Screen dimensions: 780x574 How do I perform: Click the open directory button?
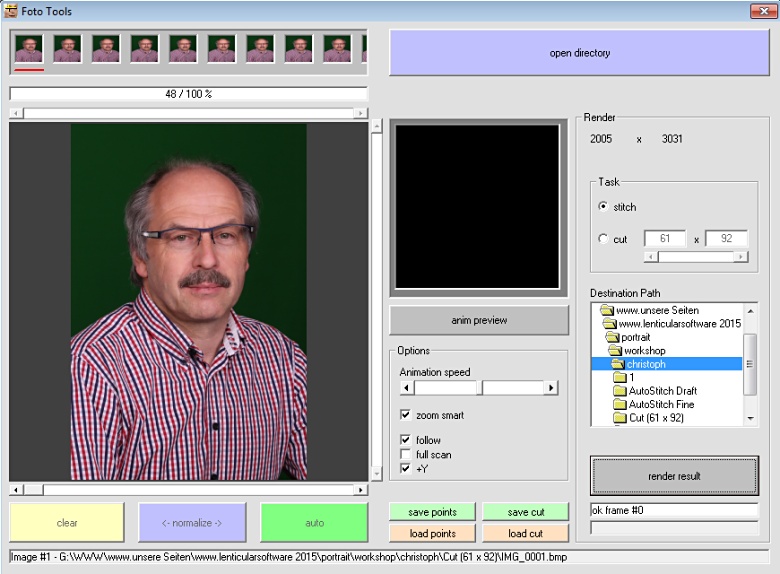coord(579,53)
